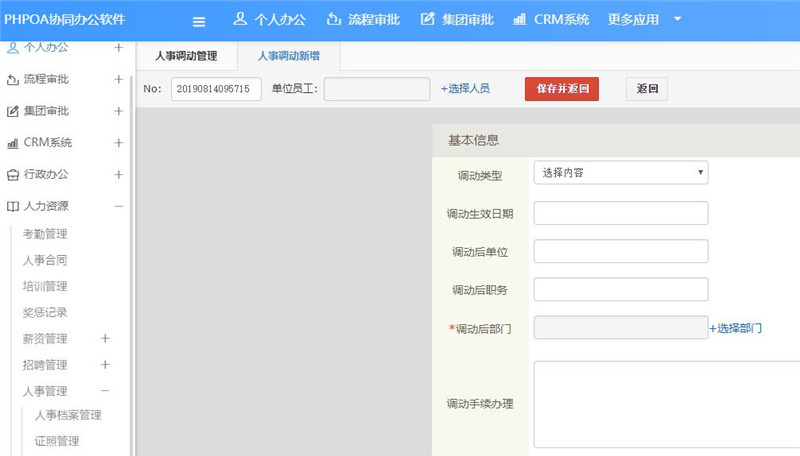800x456 pixels.
Task: Open CRM系统 in the top navigation
Action: click(550, 20)
